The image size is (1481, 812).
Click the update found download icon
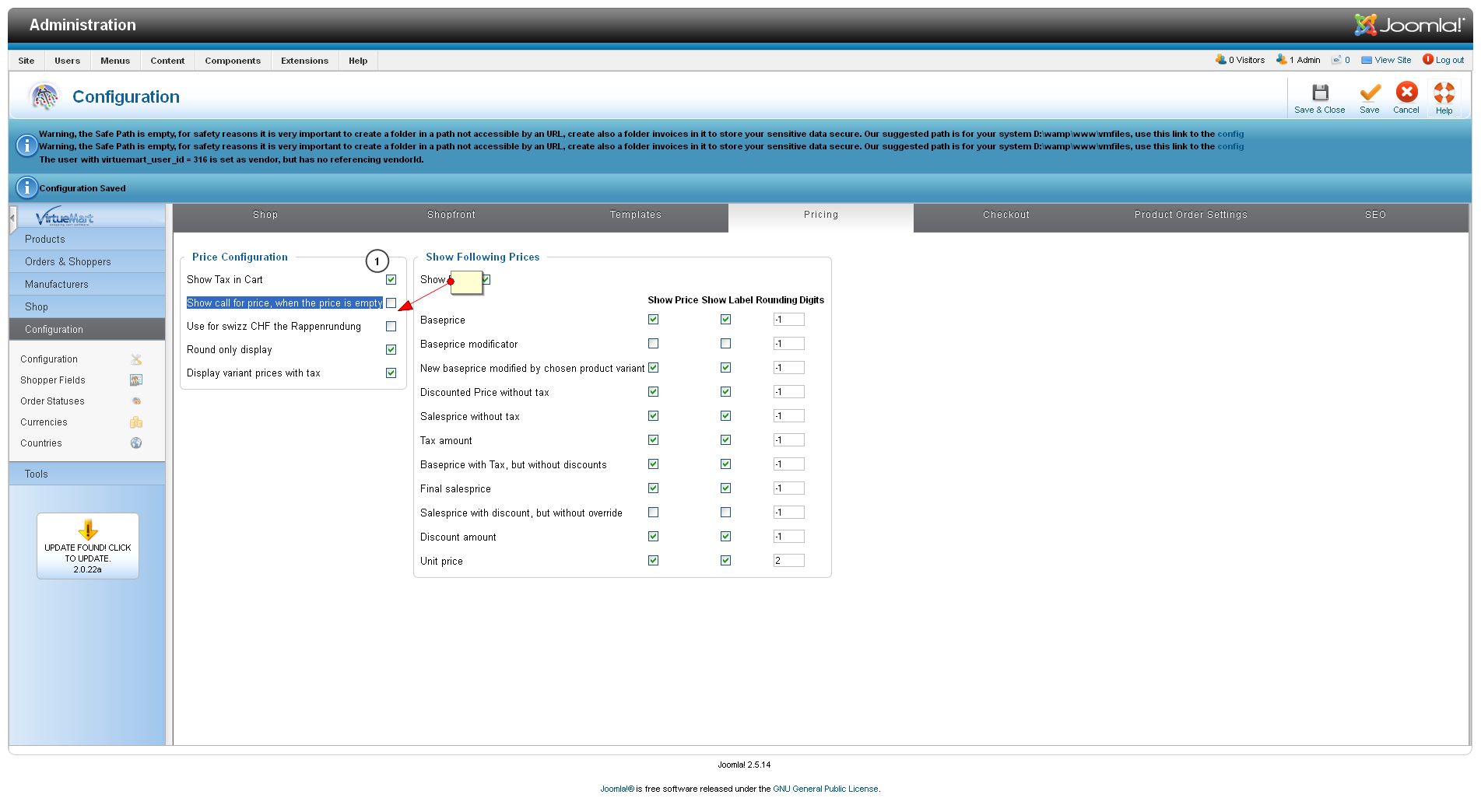[x=88, y=530]
